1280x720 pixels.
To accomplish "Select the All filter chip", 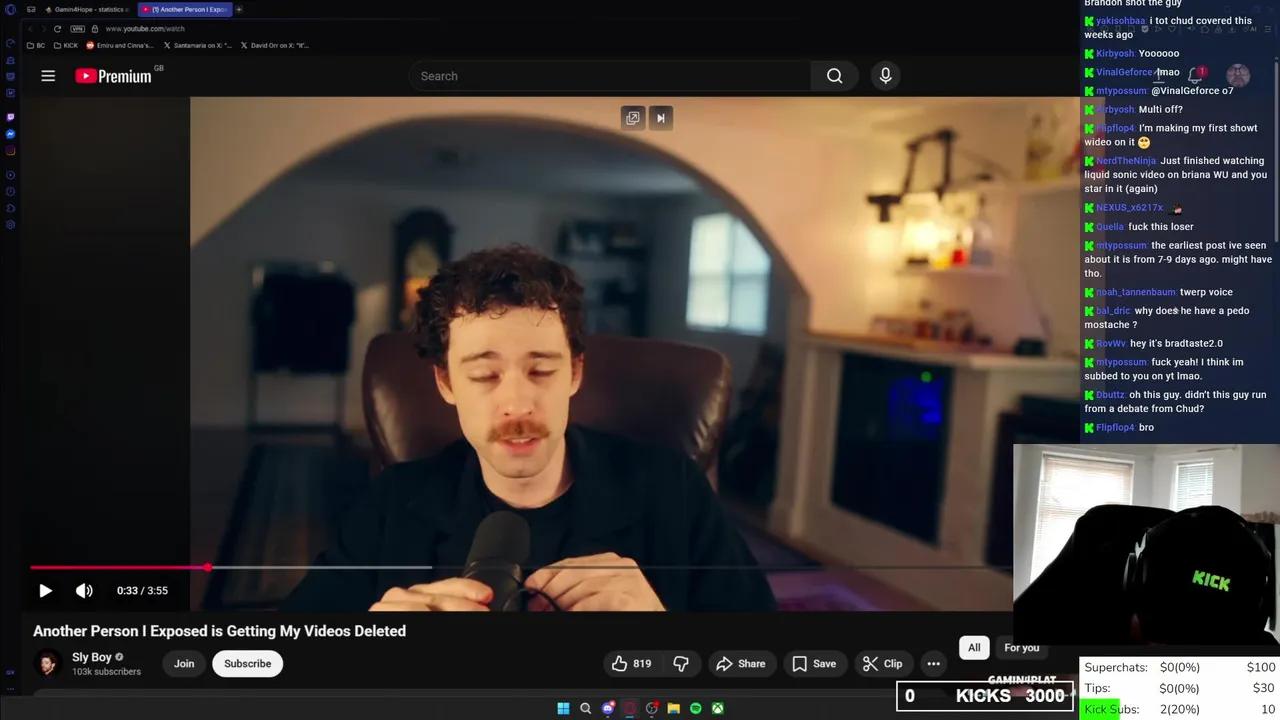I will click(974, 648).
